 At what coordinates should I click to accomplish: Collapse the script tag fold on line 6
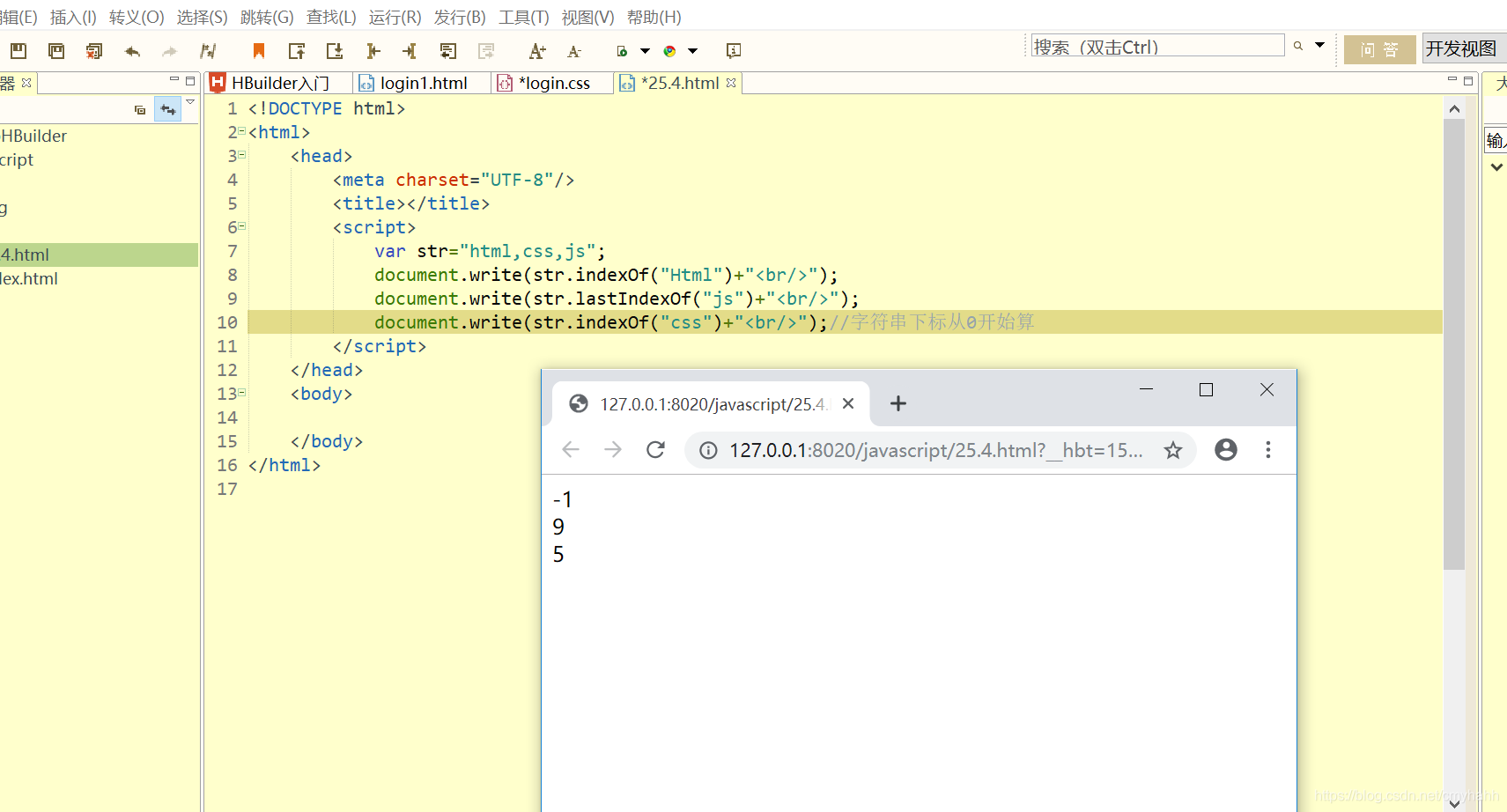tap(242, 226)
